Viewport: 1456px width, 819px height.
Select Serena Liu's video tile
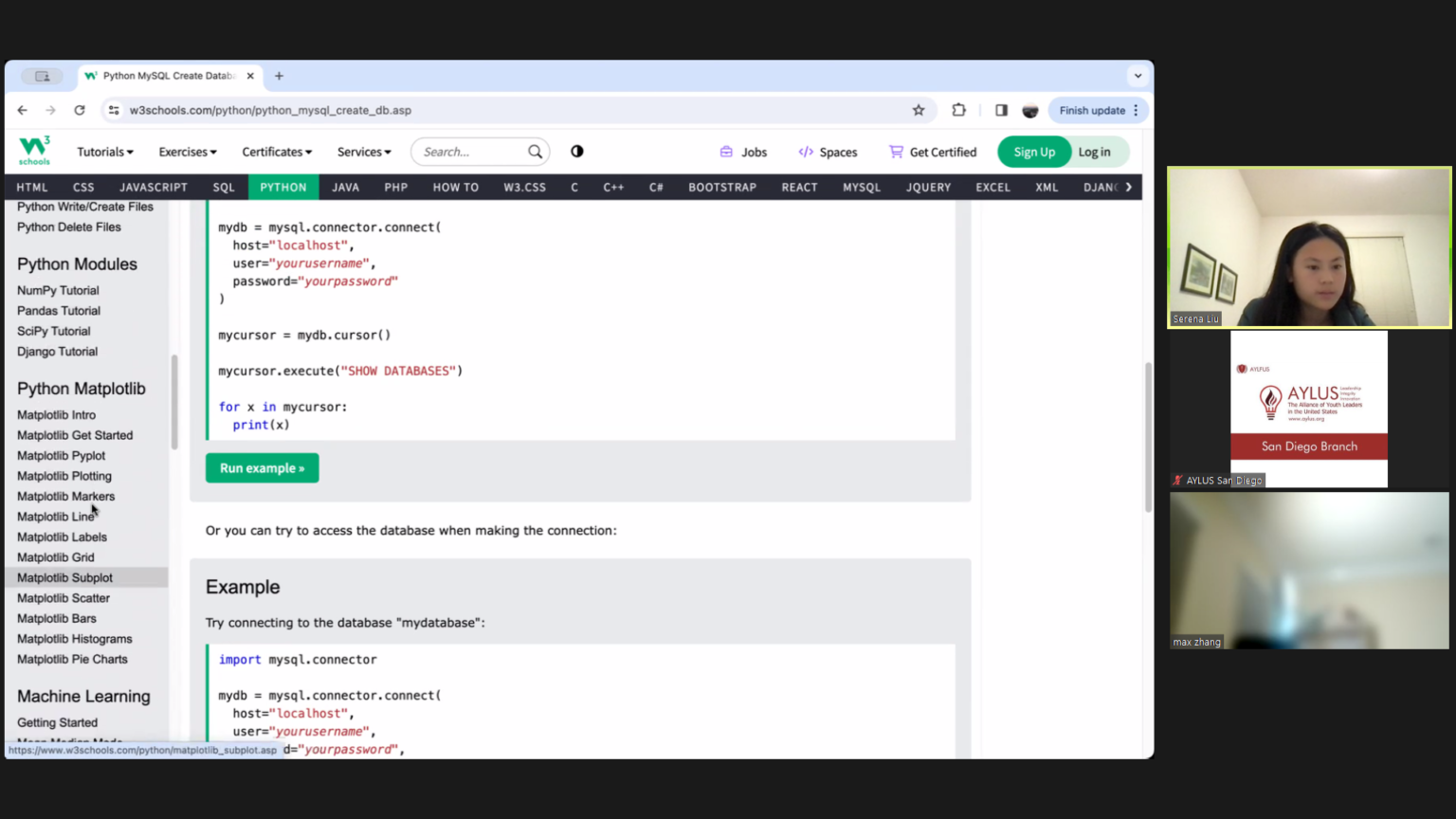pyautogui.click(x=1309, y=247)
